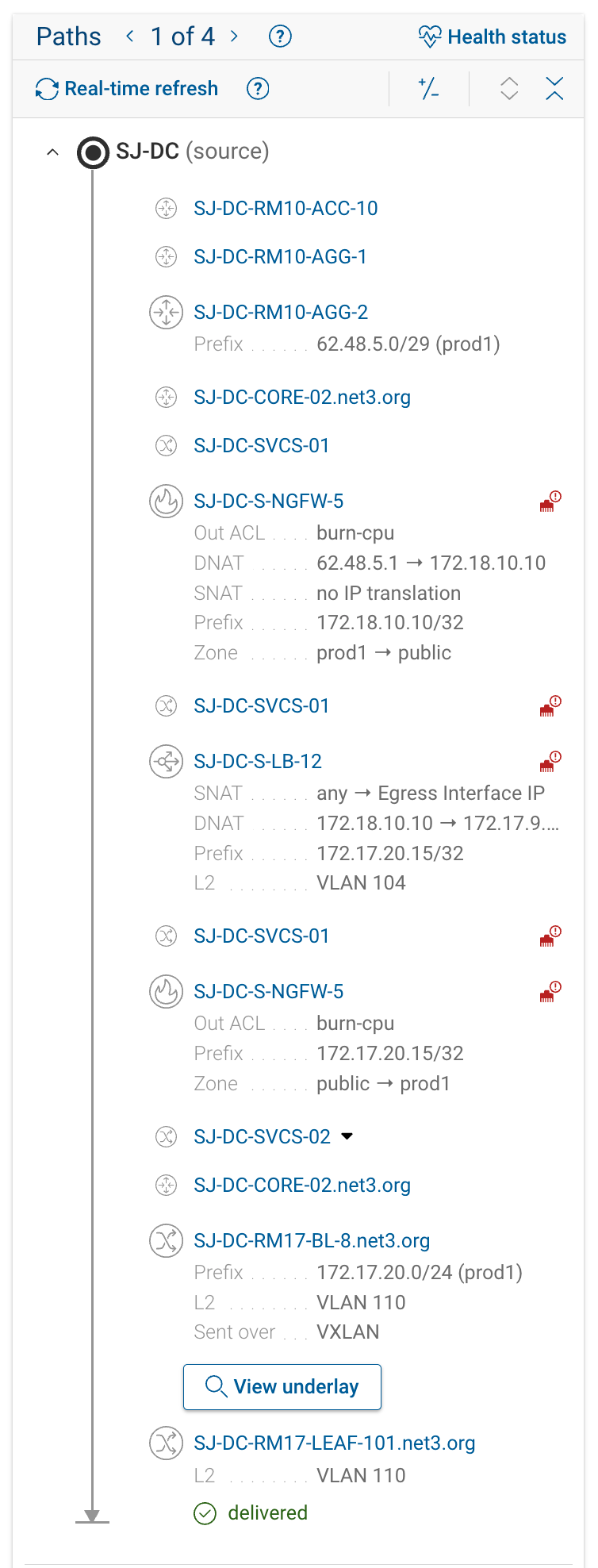Click the router icon beside SJ-DC-RM10-AGG-2
This screenshot has width=598, height=1568.
pos(166,313)
